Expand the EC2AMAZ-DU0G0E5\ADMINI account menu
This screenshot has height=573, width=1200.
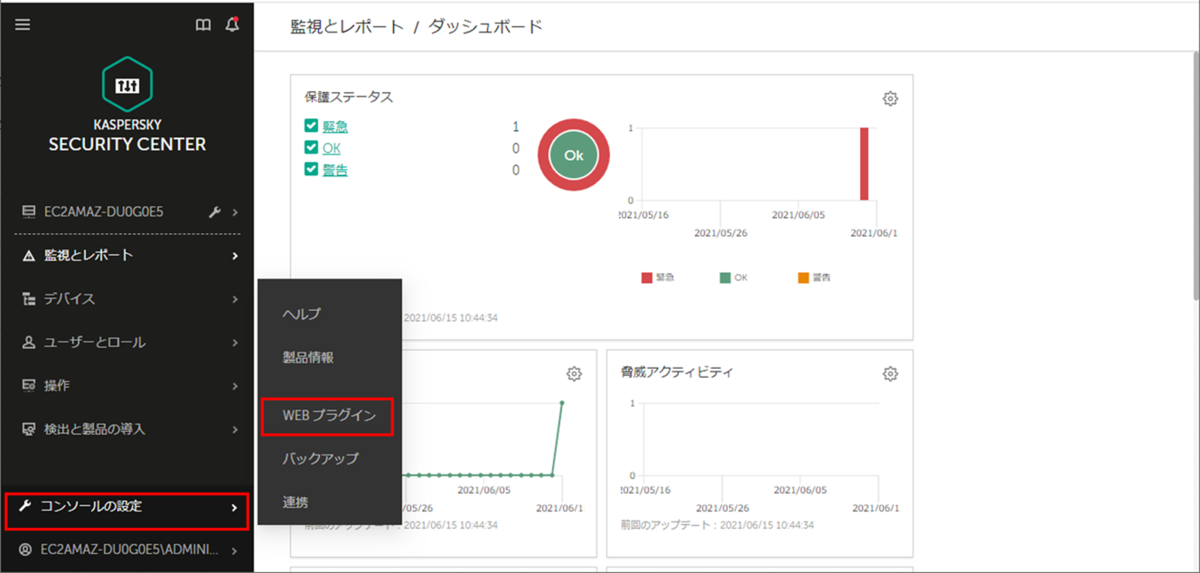(235, 551)
